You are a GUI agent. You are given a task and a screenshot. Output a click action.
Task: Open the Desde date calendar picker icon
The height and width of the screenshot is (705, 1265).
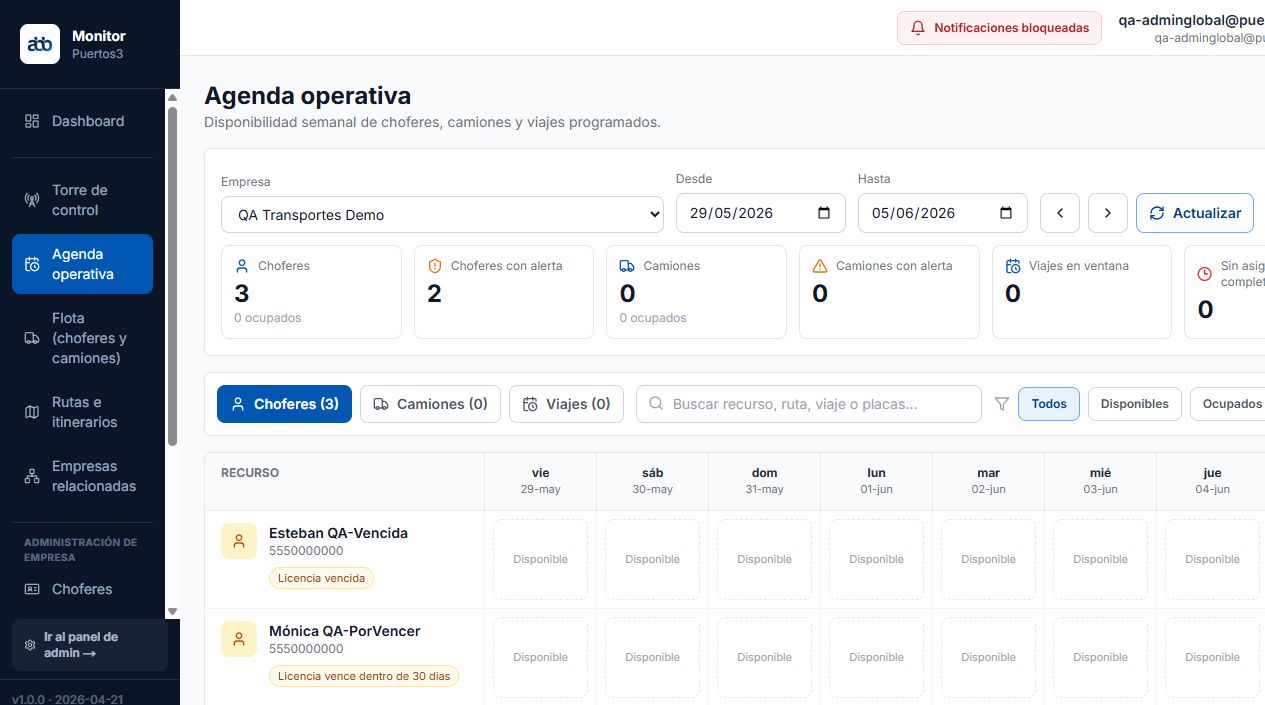(824, 213)
